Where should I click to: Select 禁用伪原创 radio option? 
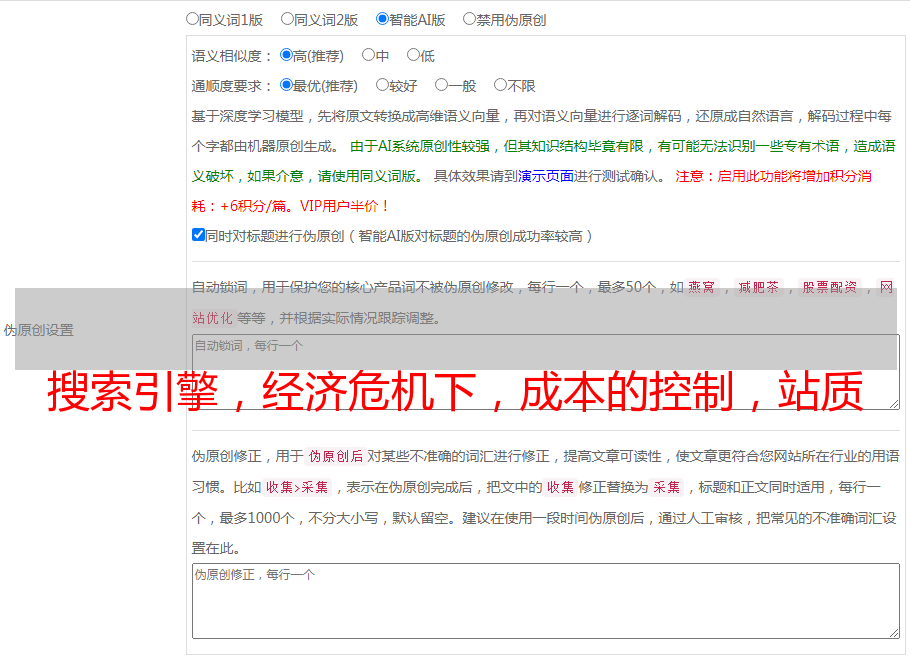pyautogui.click(x=469, y=19)
